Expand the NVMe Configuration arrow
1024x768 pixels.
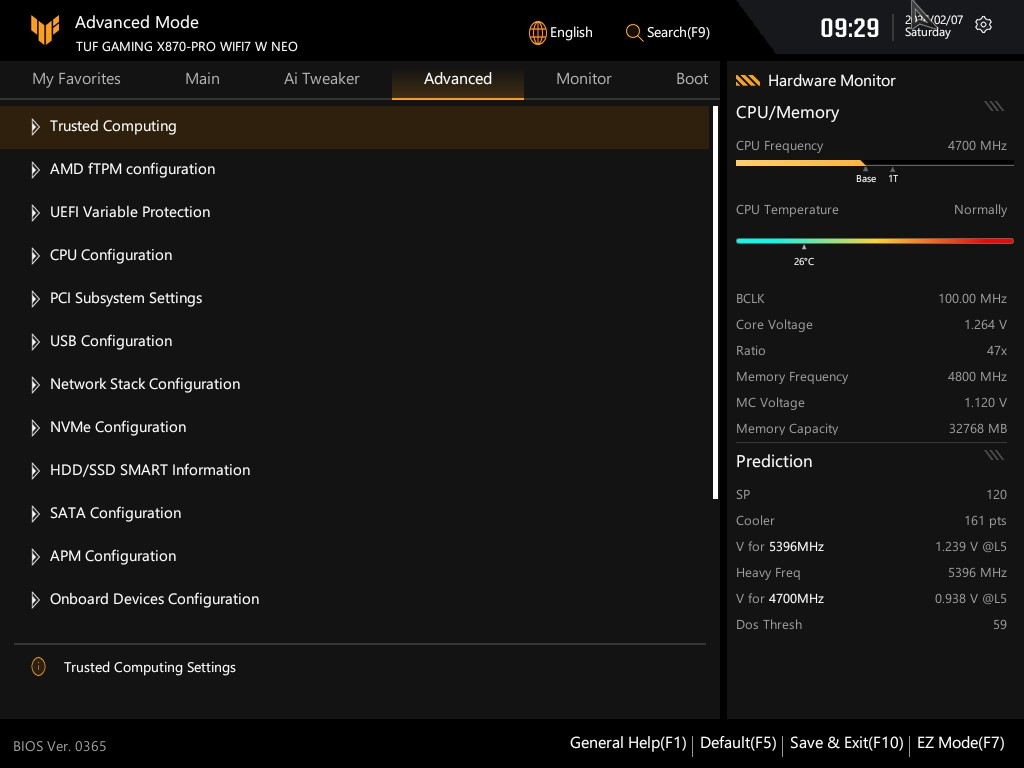(35, 428)
